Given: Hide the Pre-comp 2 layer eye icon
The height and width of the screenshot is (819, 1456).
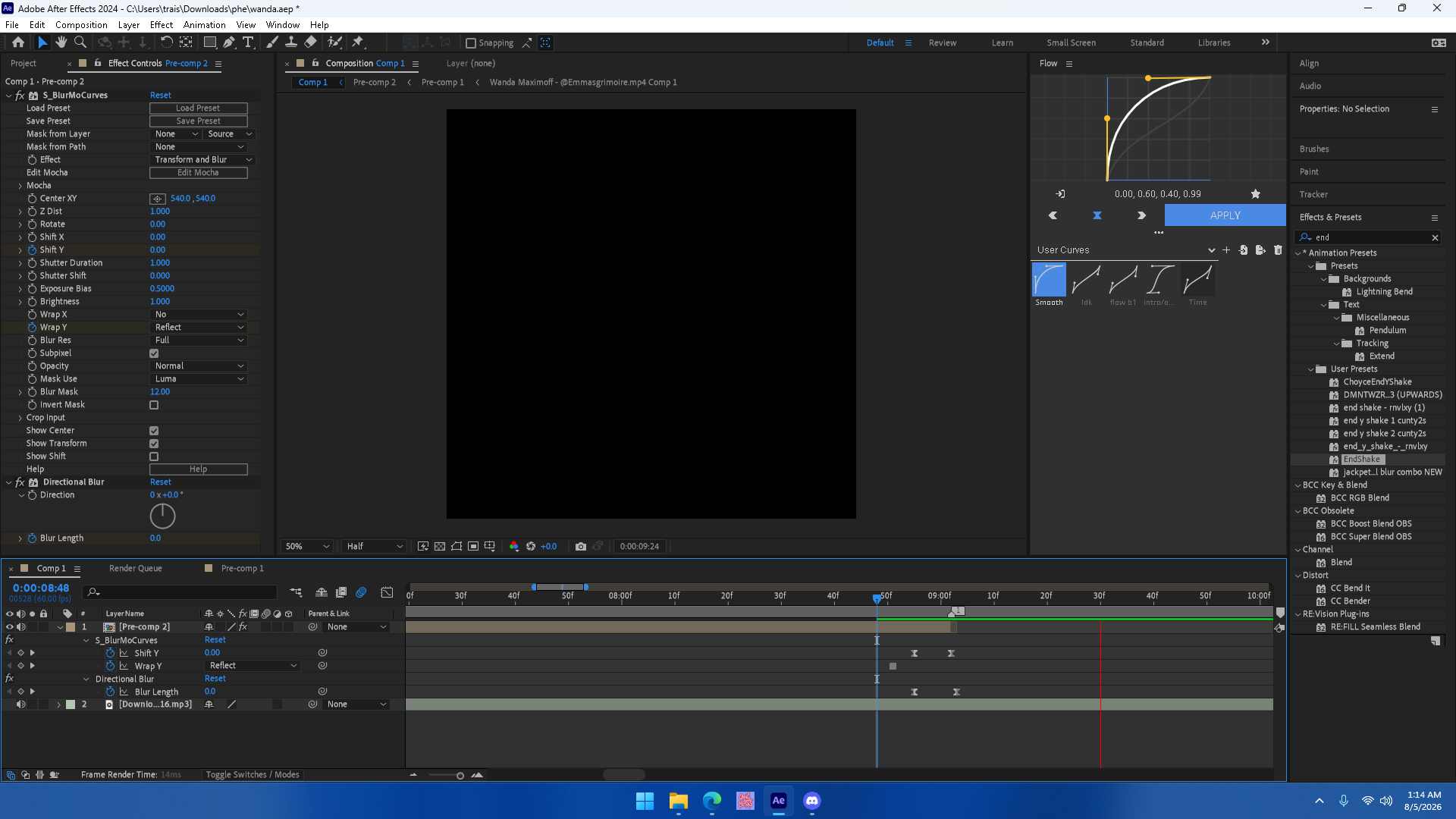Looking at the screenshot, I should [x=10, y=627].
